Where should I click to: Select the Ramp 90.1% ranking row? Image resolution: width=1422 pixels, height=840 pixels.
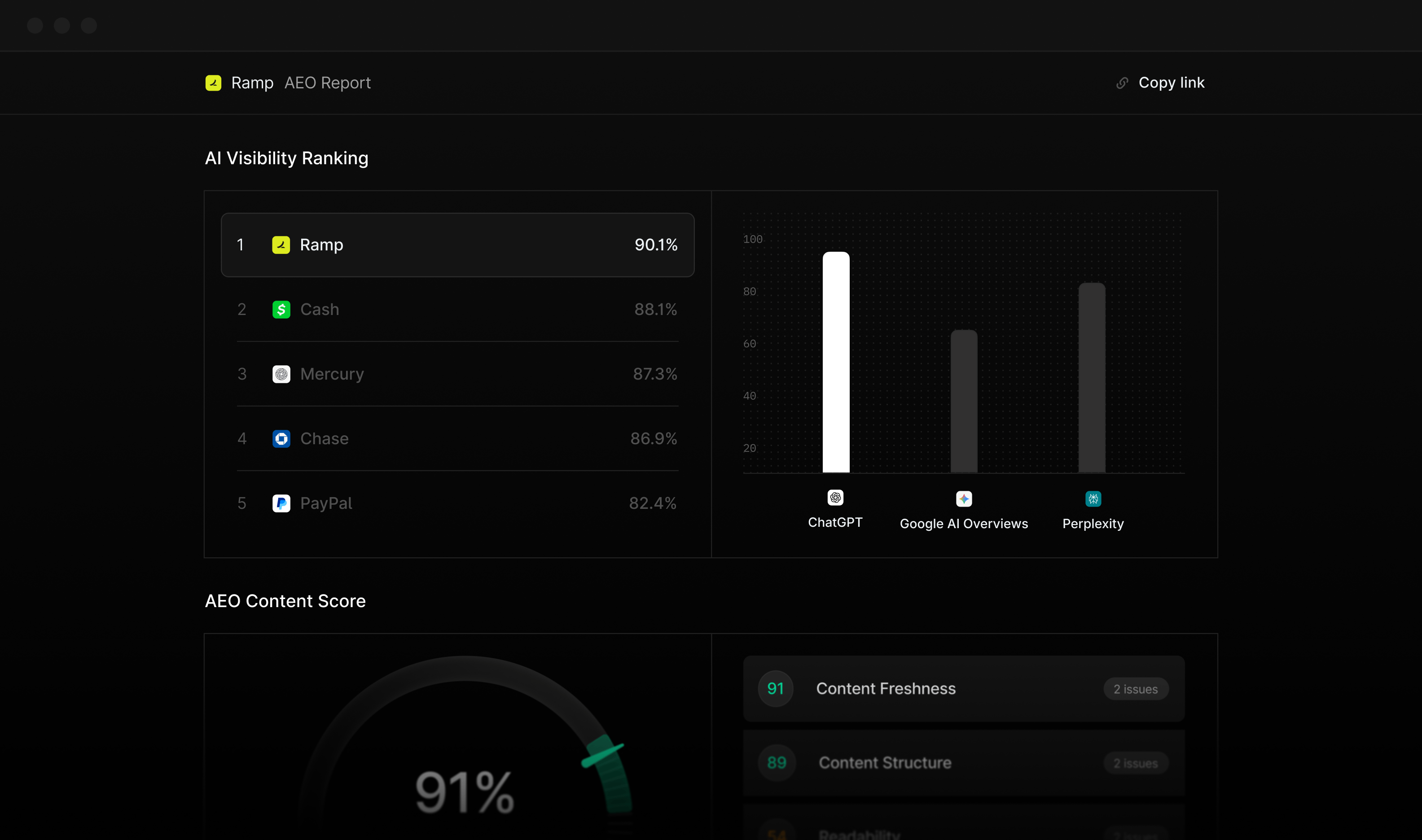pyautogui.click(x=457, y=245)
